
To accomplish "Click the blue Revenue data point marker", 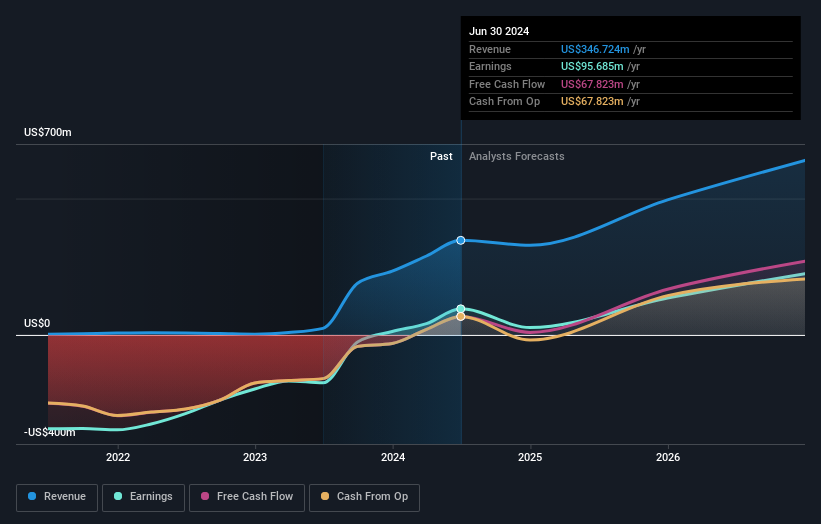I will (x=461, y=240).
